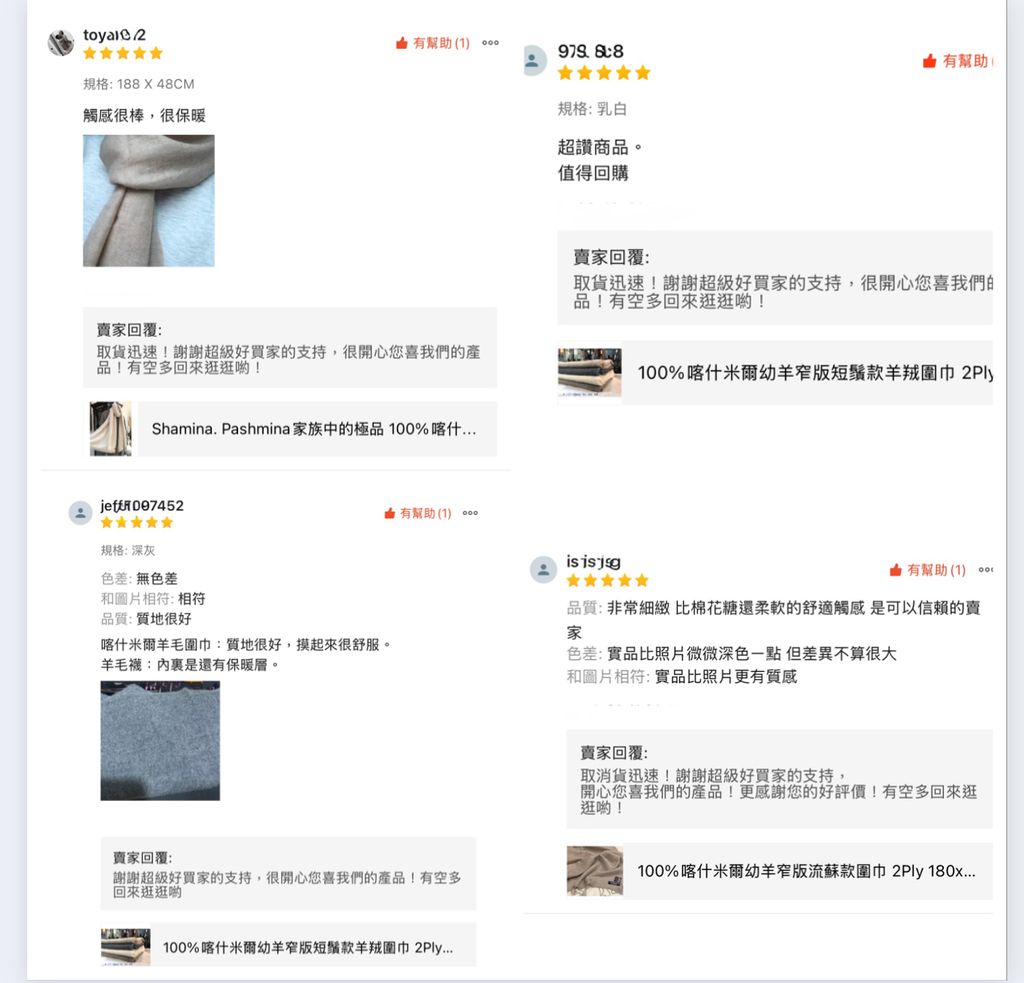The image size is (1024, 983).
Task: Click toyar reviewer profile avatar
Action: tap(61, 43)
